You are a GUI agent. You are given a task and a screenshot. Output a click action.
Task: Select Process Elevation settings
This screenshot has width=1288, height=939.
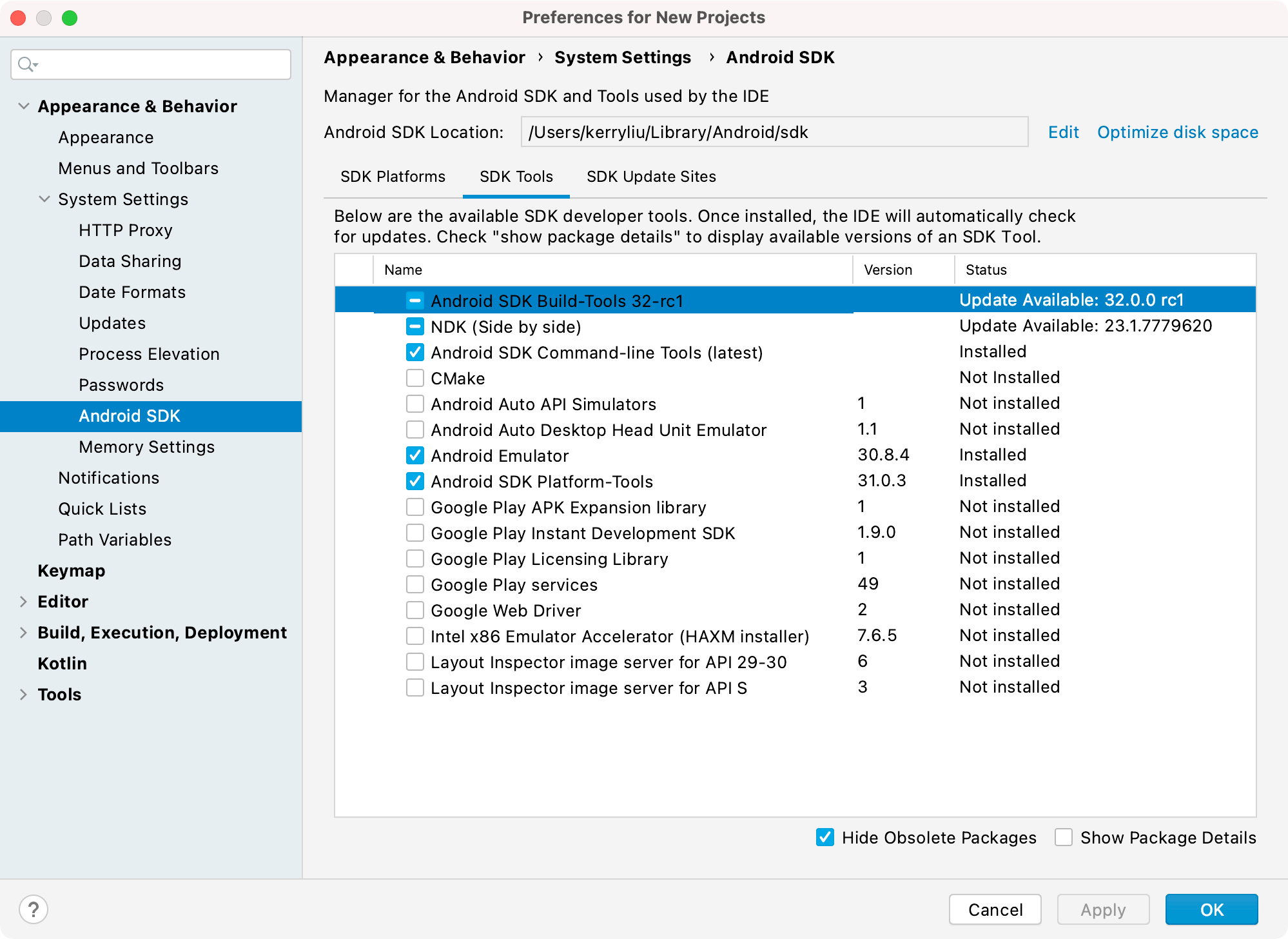tap(149, 354)
